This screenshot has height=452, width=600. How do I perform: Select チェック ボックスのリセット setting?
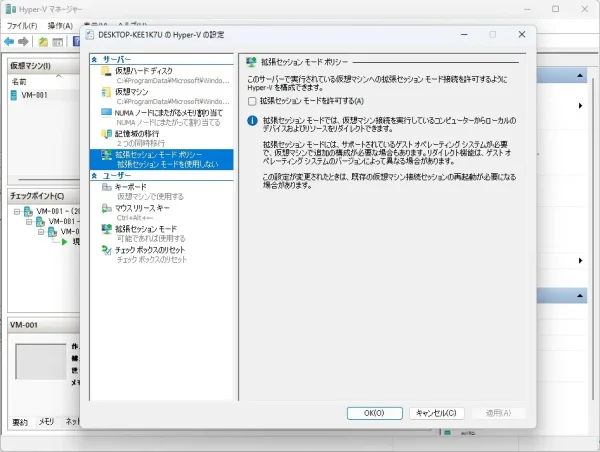(x=161, y=255)
